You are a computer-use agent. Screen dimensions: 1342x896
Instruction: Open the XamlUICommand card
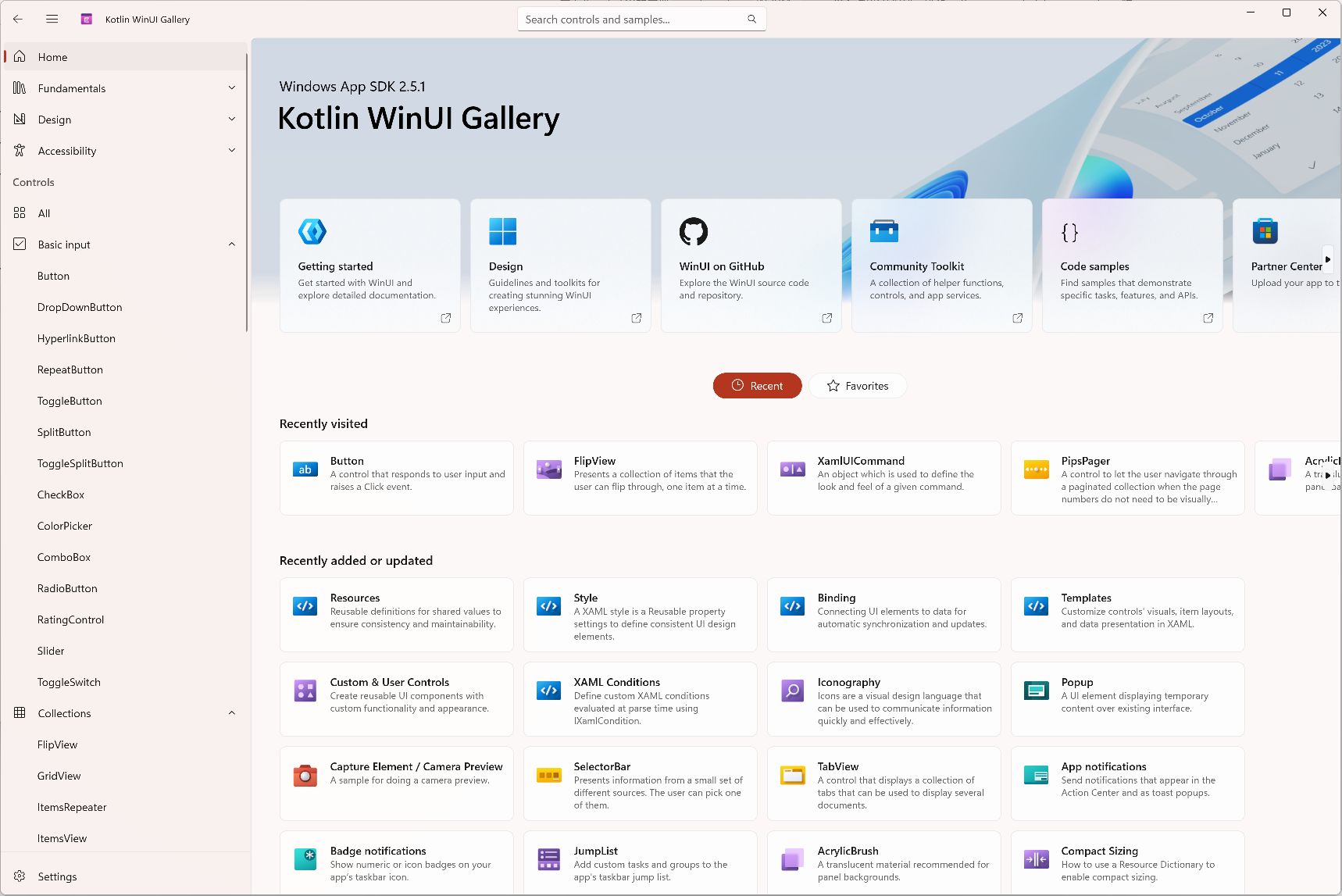tap(884, 478)
